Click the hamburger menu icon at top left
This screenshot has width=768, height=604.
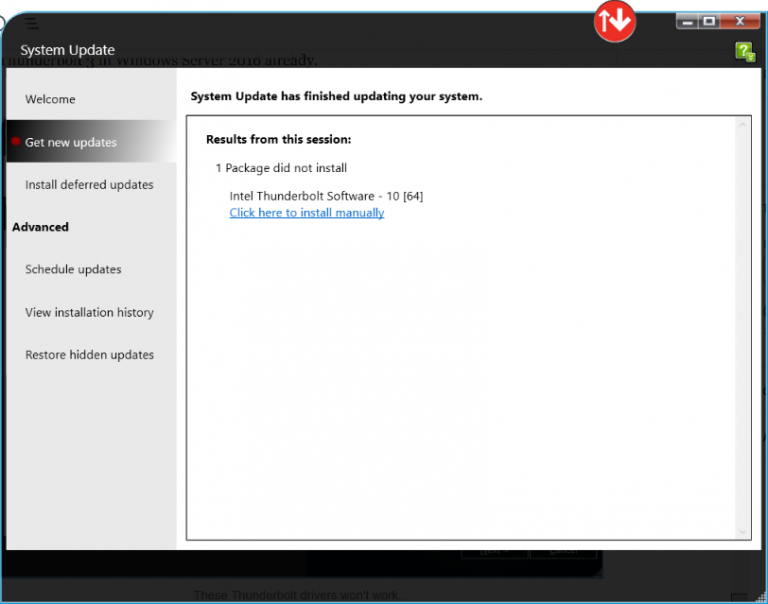click(x=32, y=23)
